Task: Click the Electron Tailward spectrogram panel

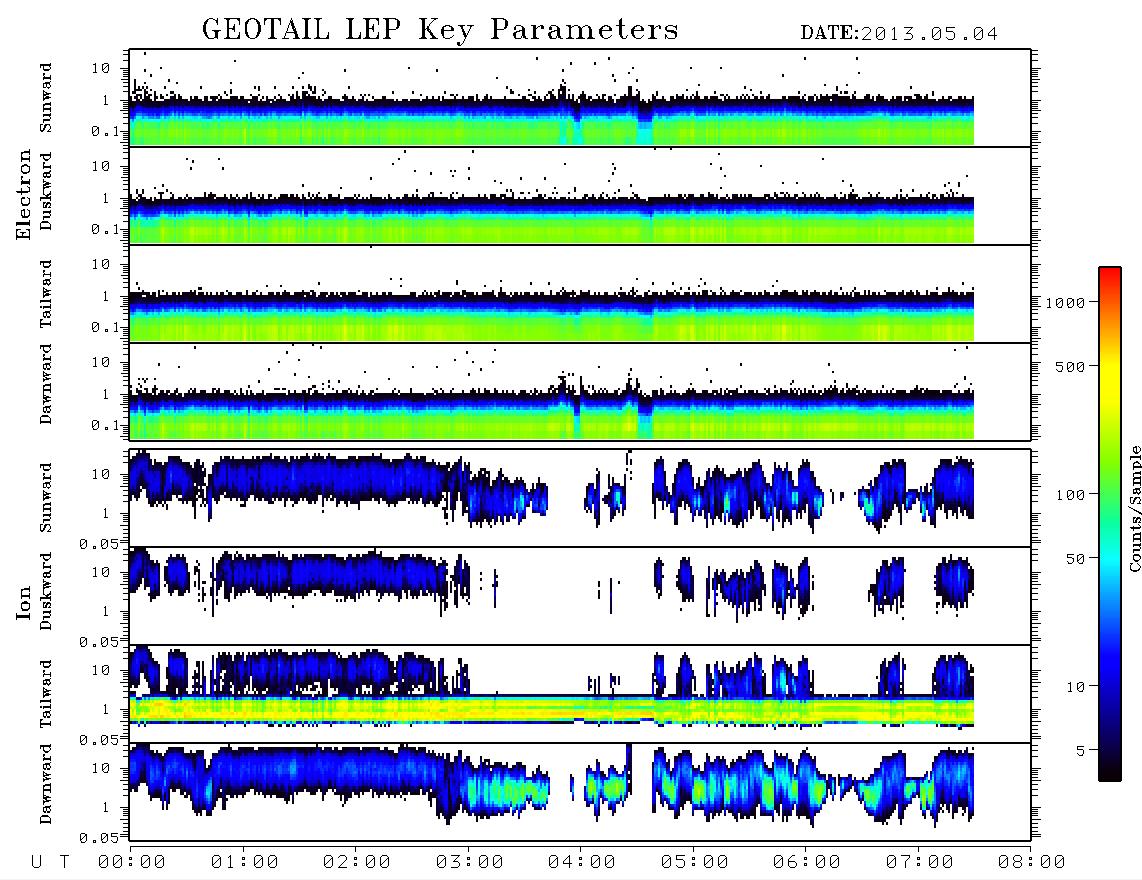Action: tap(580, 294)
